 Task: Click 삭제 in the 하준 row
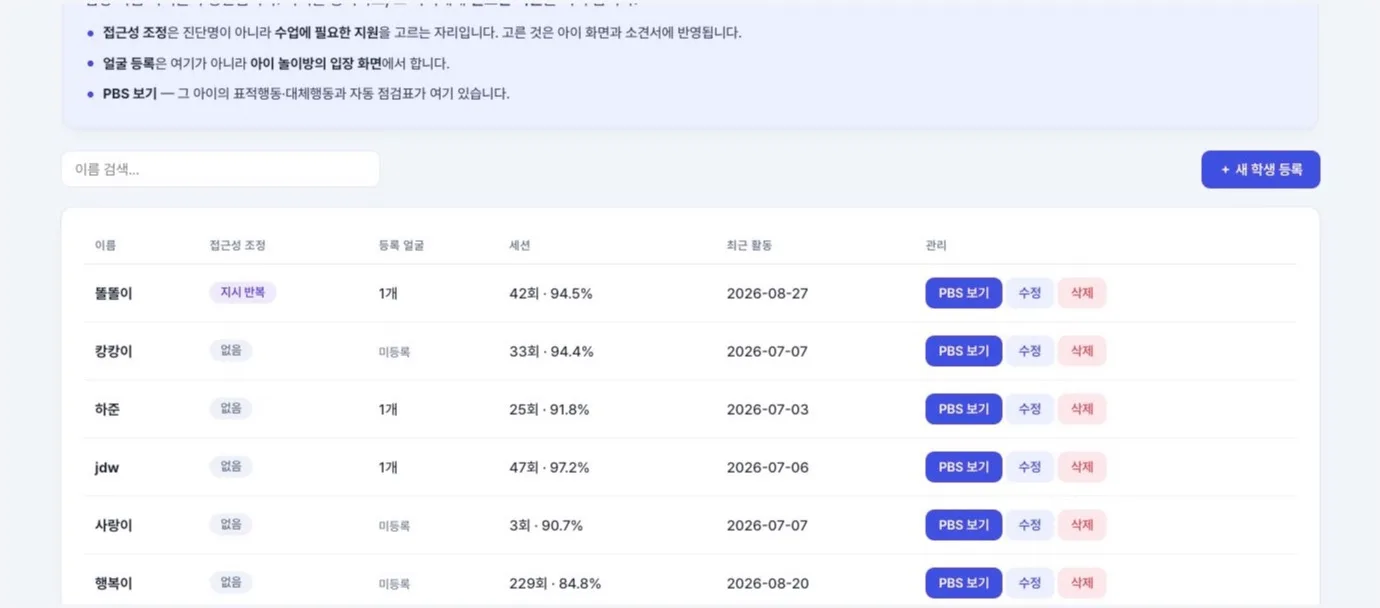[1082, 409]
